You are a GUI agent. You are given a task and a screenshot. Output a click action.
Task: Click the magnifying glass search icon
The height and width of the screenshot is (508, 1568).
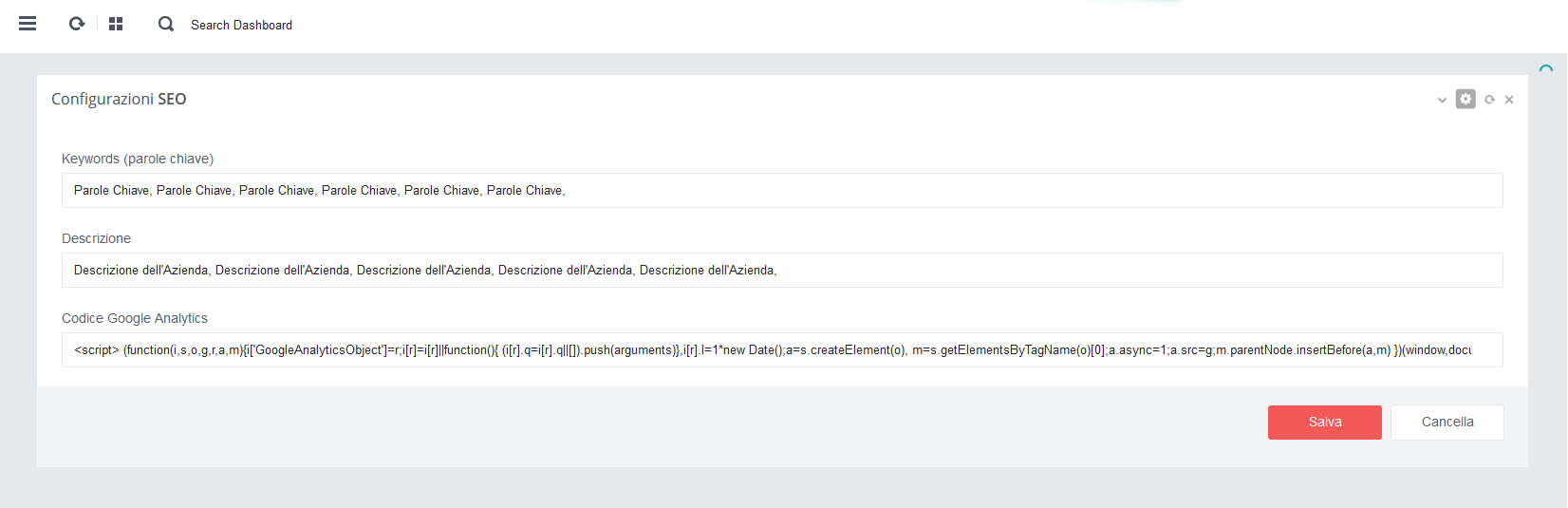click(166, 24)
